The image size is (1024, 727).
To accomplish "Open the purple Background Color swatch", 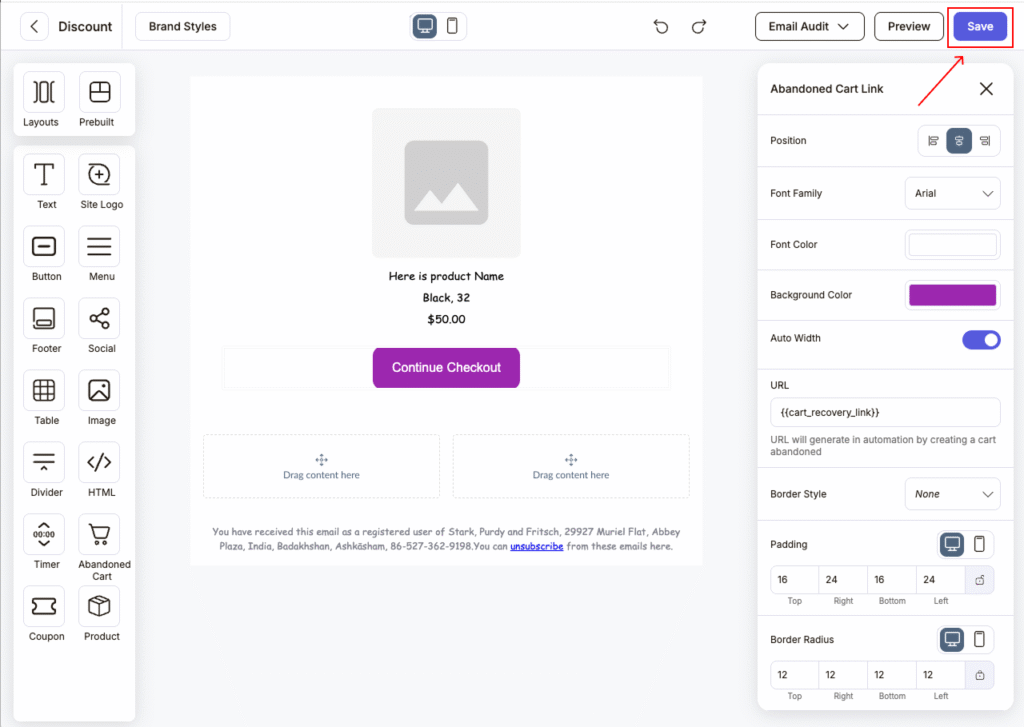I will 952,295.
